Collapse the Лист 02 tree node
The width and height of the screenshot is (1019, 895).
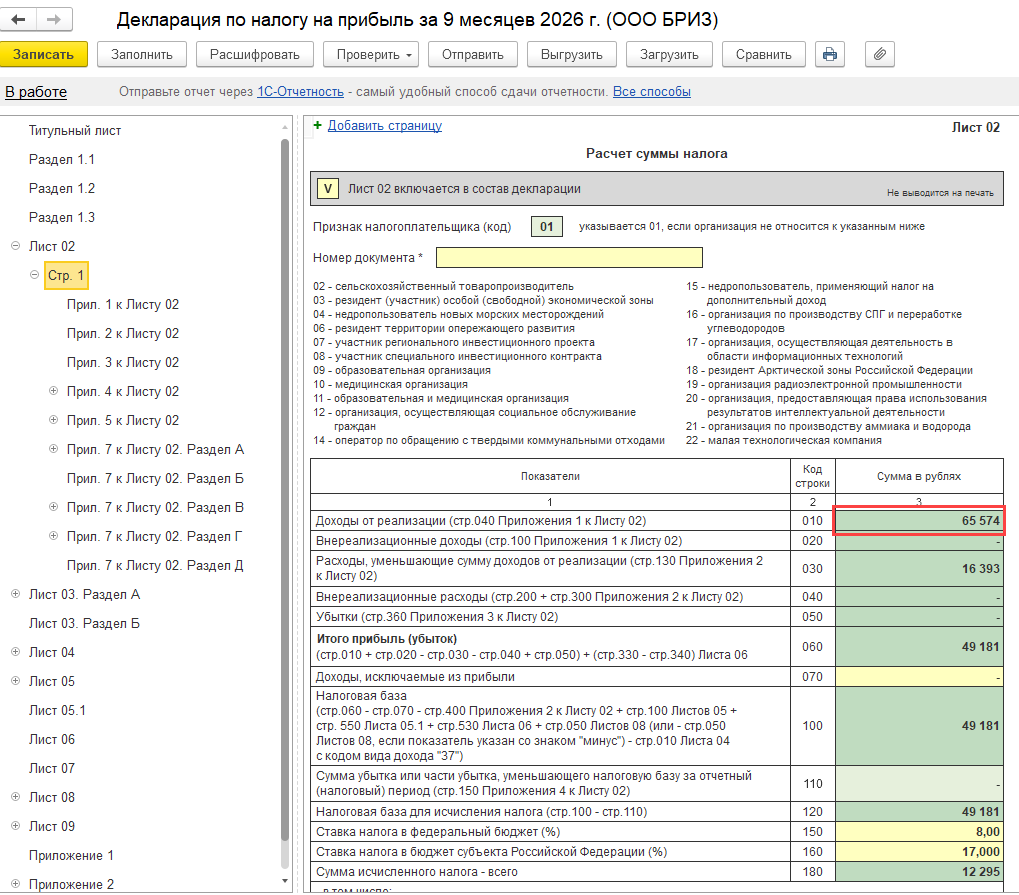click(16, 246)
